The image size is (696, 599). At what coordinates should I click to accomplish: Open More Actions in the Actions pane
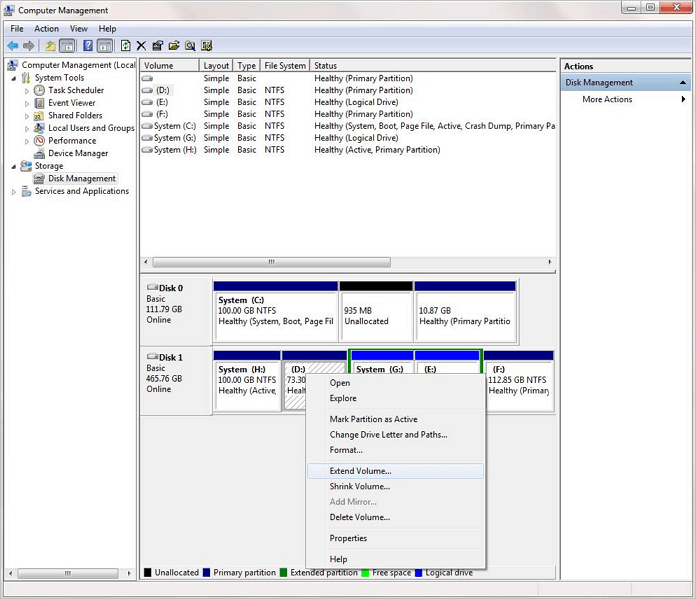(x=607, y=100)
